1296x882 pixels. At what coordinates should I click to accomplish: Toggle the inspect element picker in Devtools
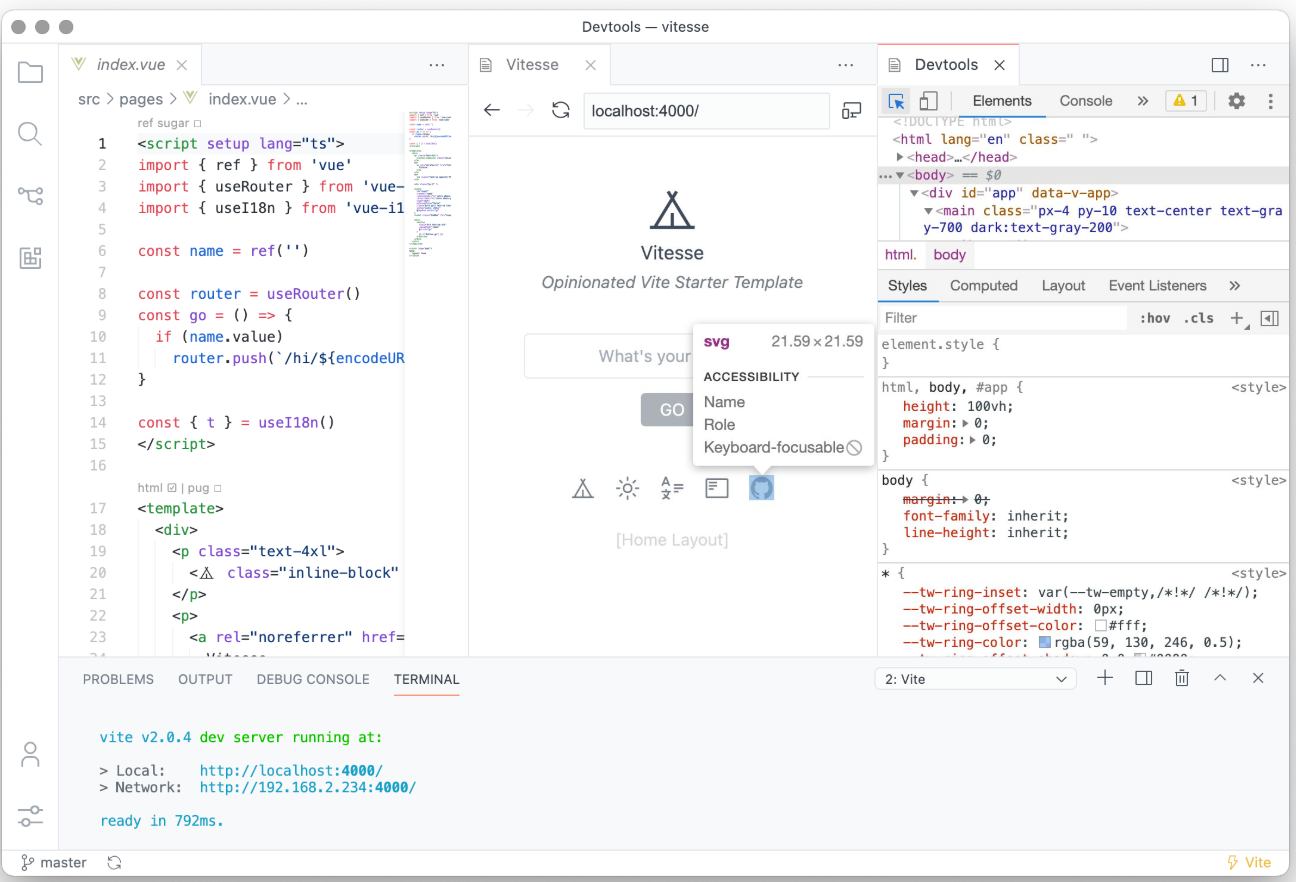(897, 101)
